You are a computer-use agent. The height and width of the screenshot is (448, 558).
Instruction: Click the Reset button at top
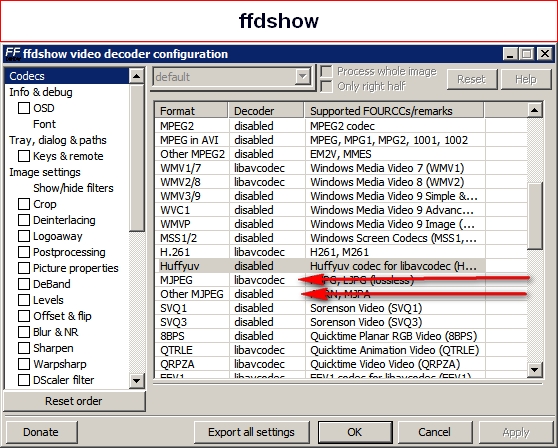click(x=472, y=79)
